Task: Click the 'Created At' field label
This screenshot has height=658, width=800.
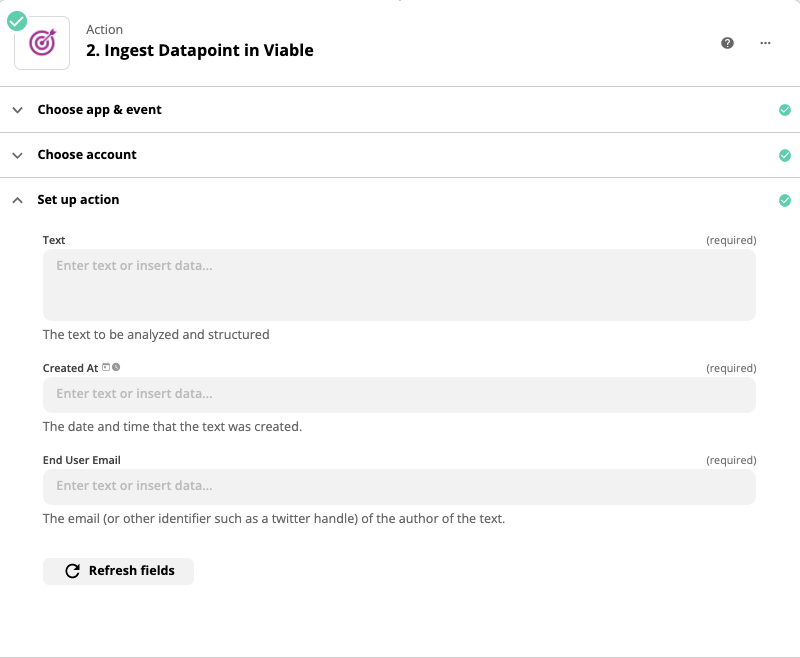Action: (x=70, y=368)
